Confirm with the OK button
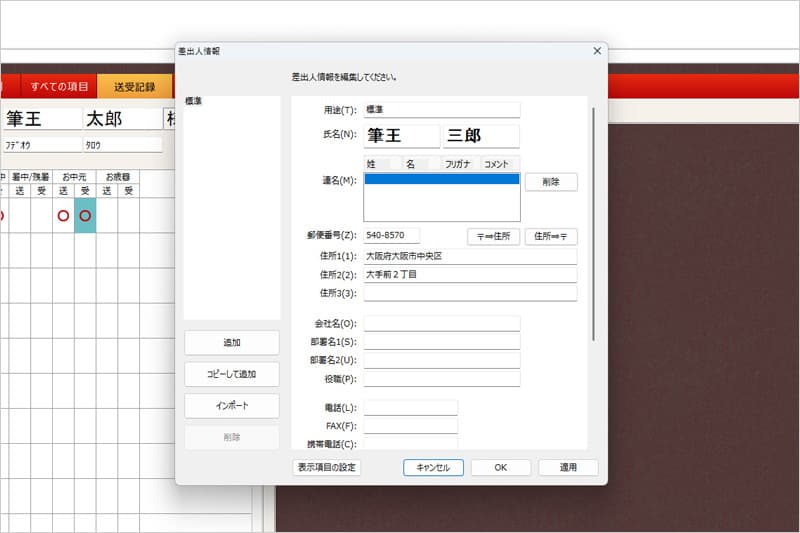This screenshot has width=800, height=533. [x=501, y=467]
